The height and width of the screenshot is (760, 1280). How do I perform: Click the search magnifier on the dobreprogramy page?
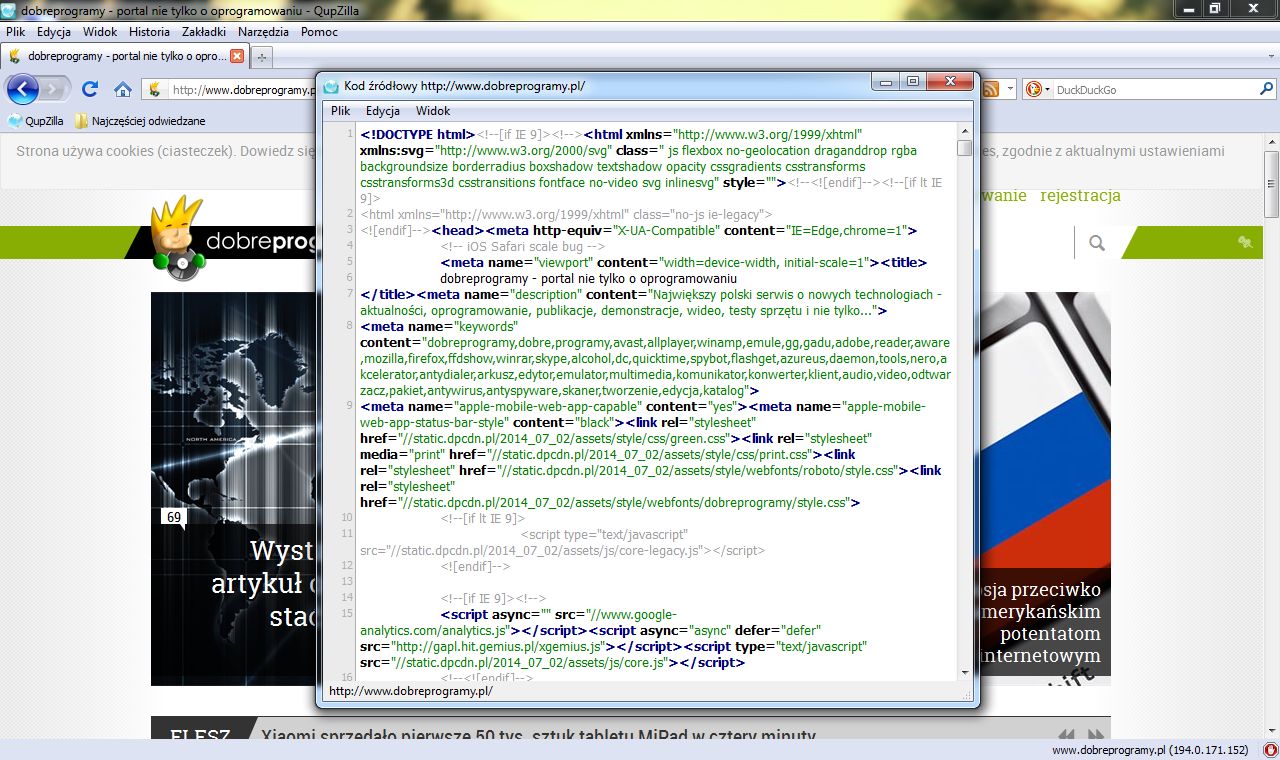point(1097,243)
